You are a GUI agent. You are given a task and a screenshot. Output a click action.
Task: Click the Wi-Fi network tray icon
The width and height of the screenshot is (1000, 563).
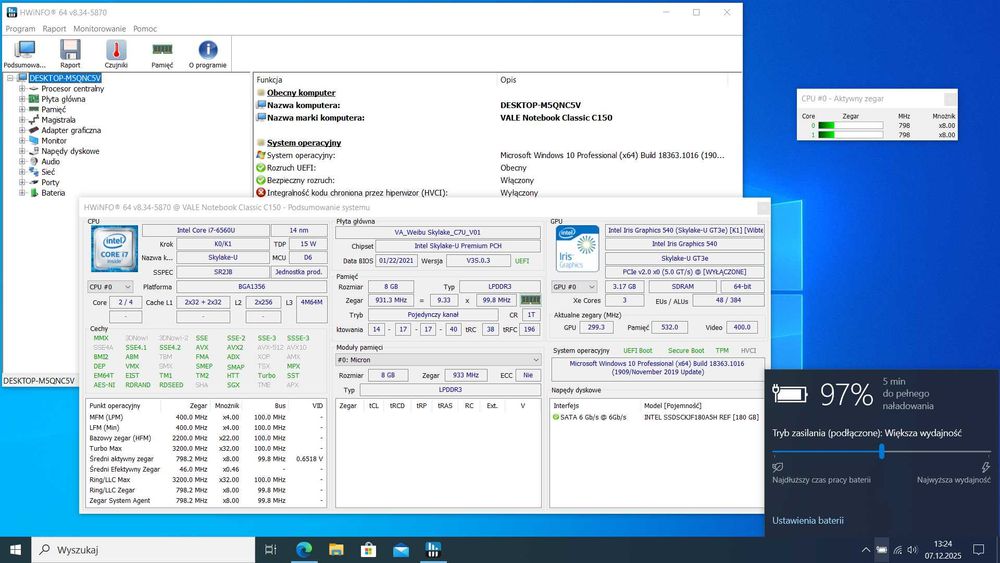point(897,550)
